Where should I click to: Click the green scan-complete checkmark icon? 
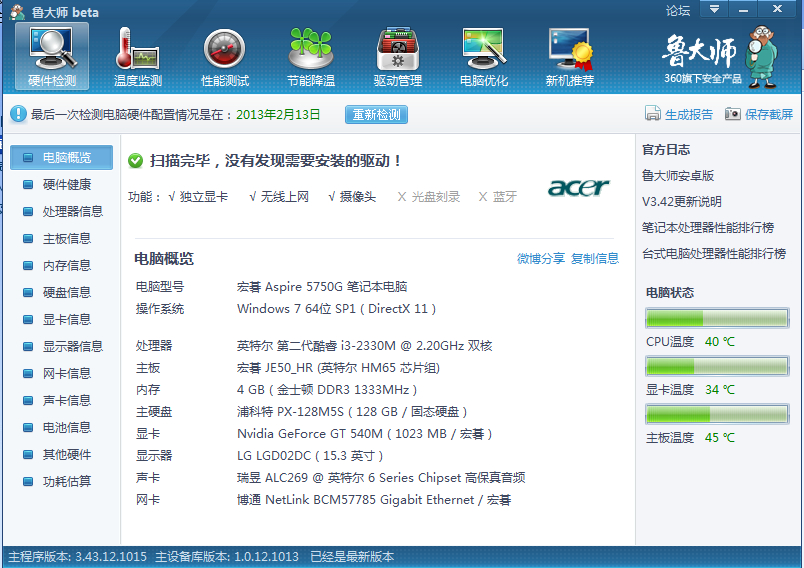click(135, 161)
